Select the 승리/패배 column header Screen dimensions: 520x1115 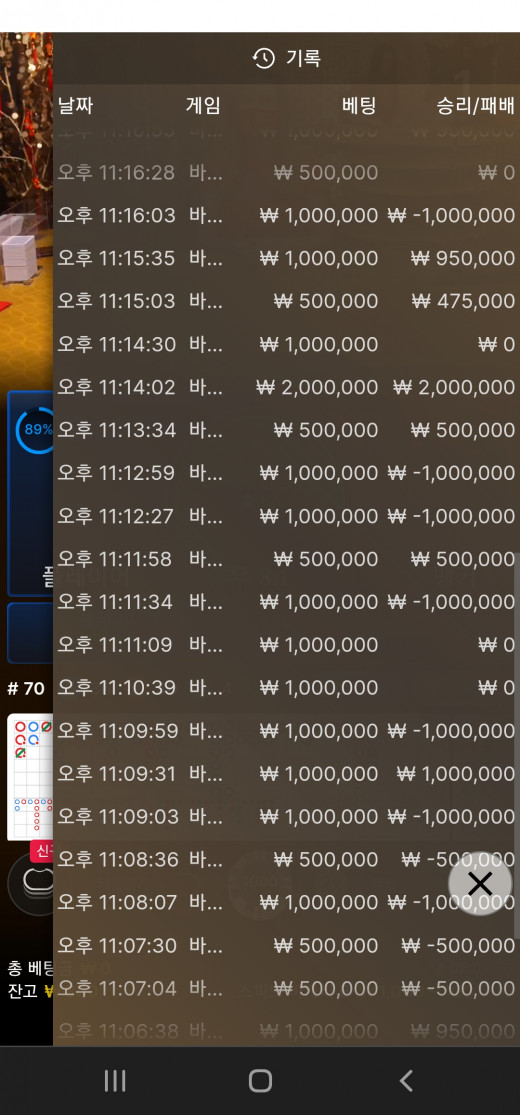(x=475, y=106)
